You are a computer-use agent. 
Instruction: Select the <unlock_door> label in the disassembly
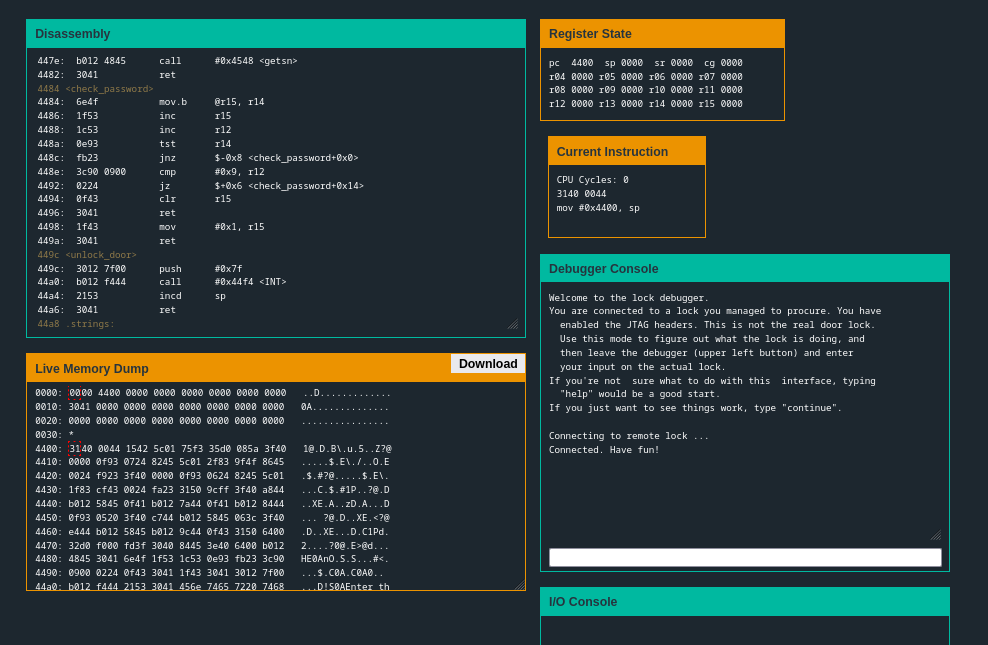[101, 254]
